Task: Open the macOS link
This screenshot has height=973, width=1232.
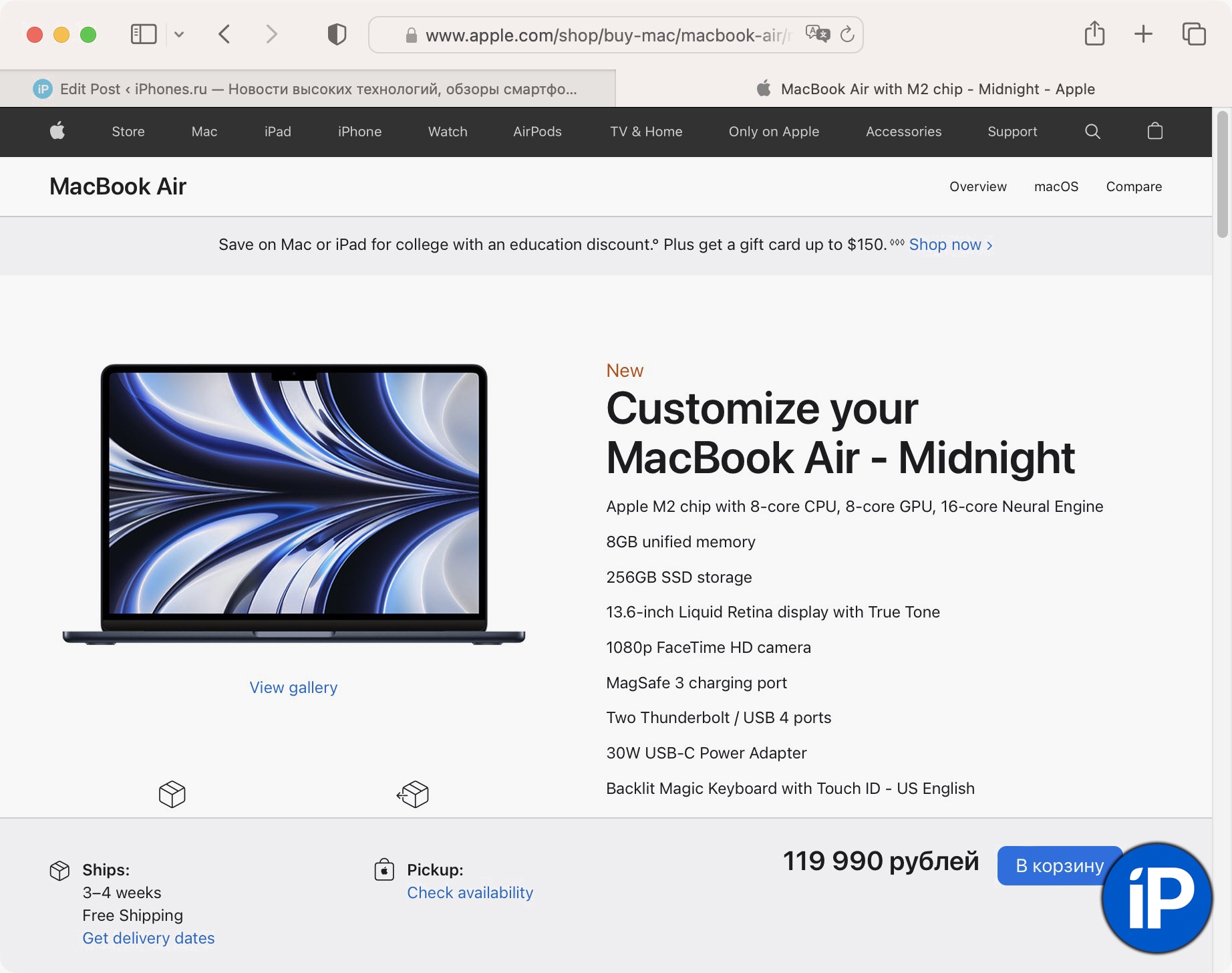Action: tap(1056, 186)
